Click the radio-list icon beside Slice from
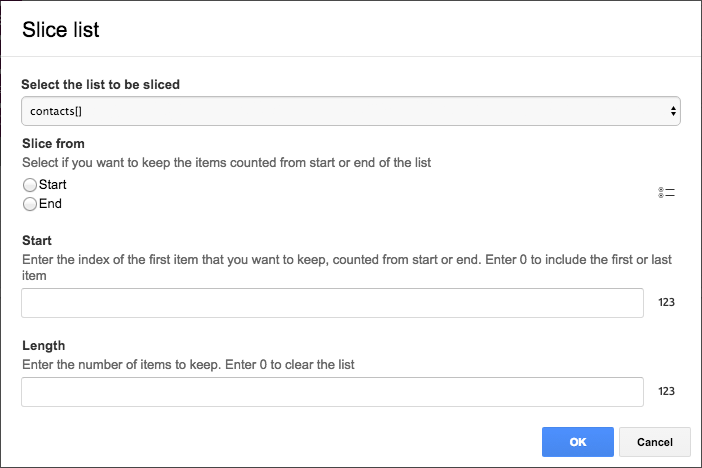This screenshot has width=702, height=468. point(666,192)
